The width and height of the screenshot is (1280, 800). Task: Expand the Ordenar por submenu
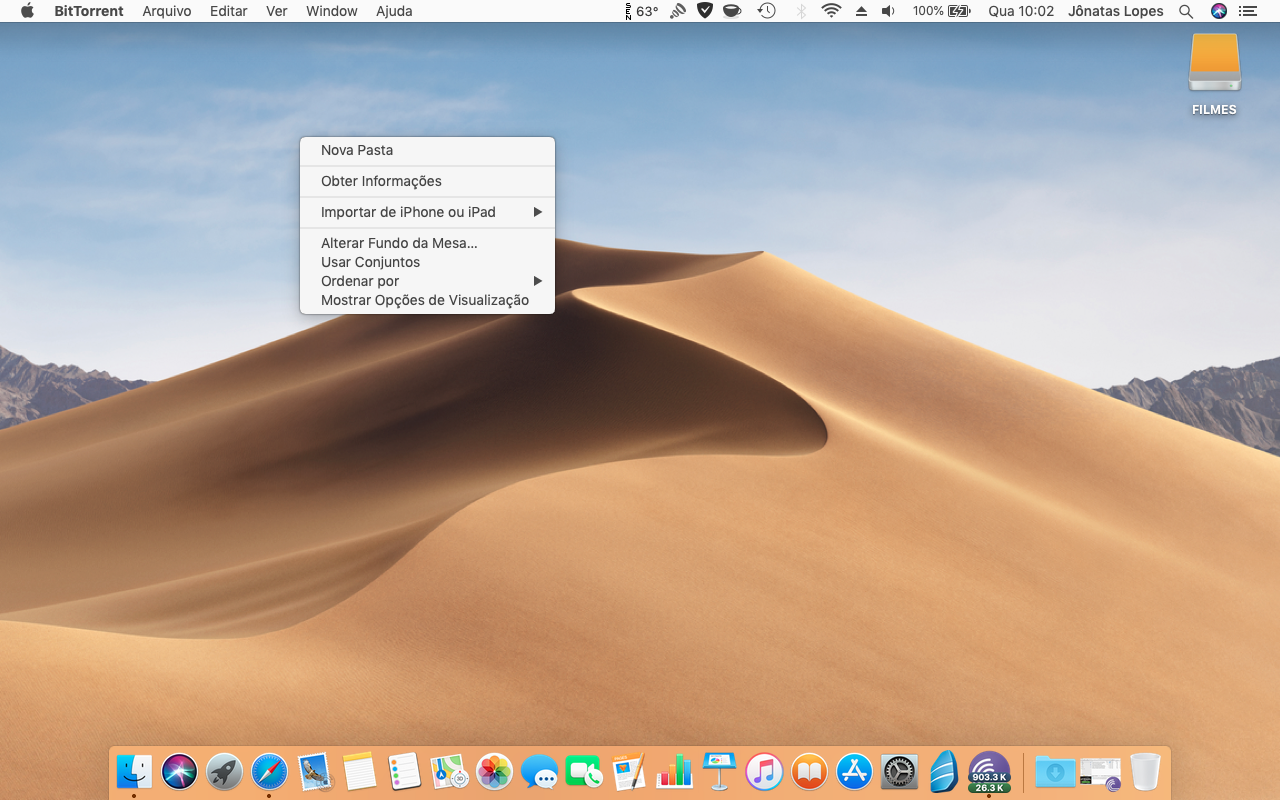tap(427, 281)
